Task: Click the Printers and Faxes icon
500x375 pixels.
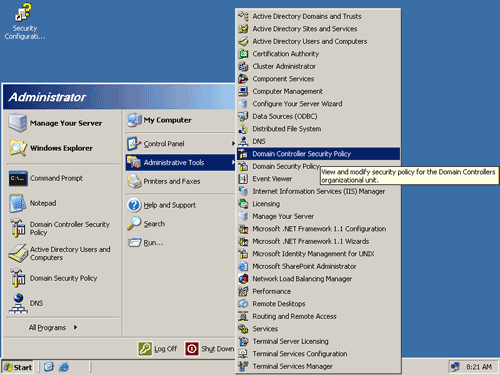Action: point(134,181)
